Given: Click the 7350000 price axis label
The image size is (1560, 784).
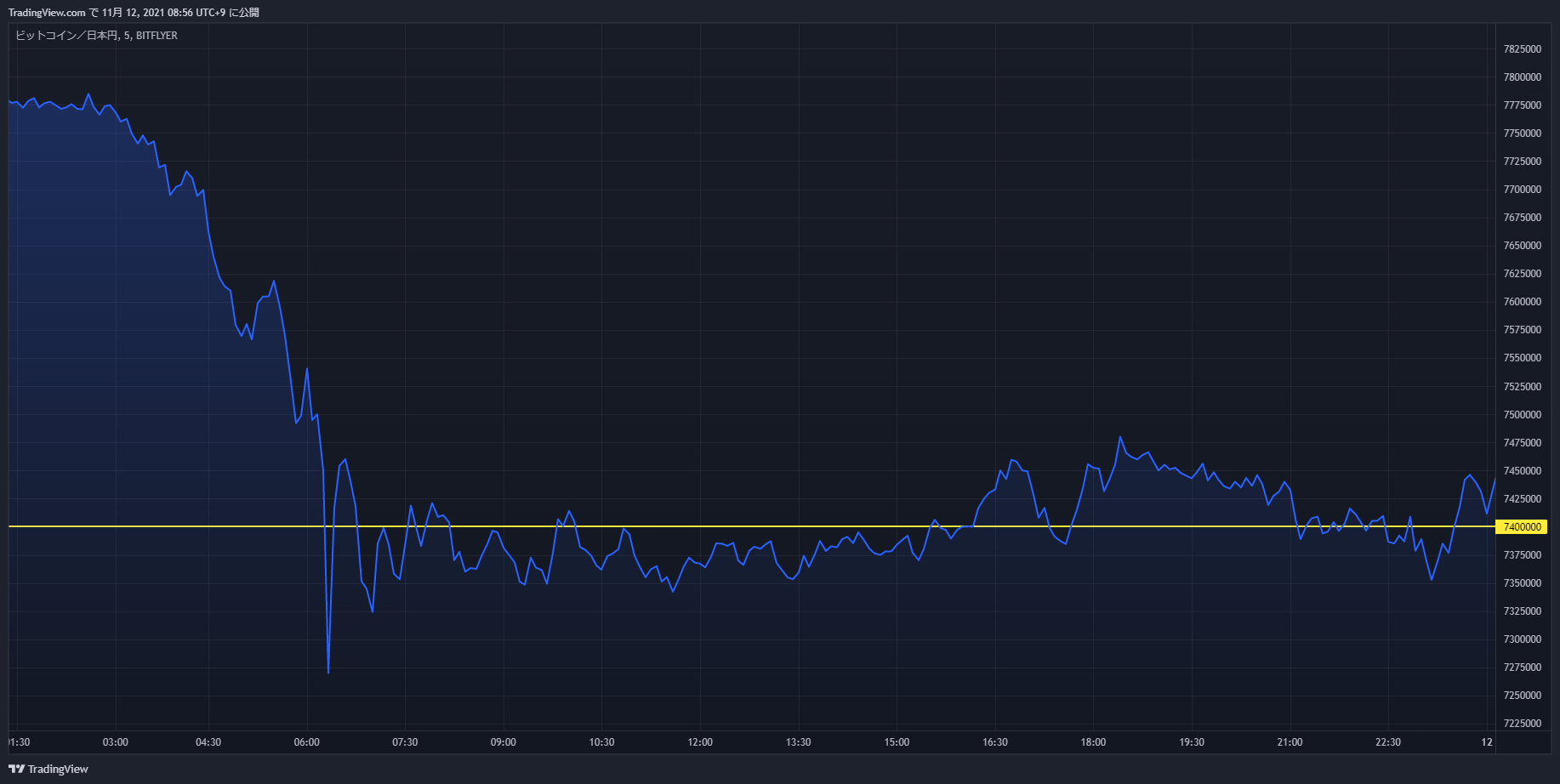Looking at the screenshot, I should click(1523, 583).
